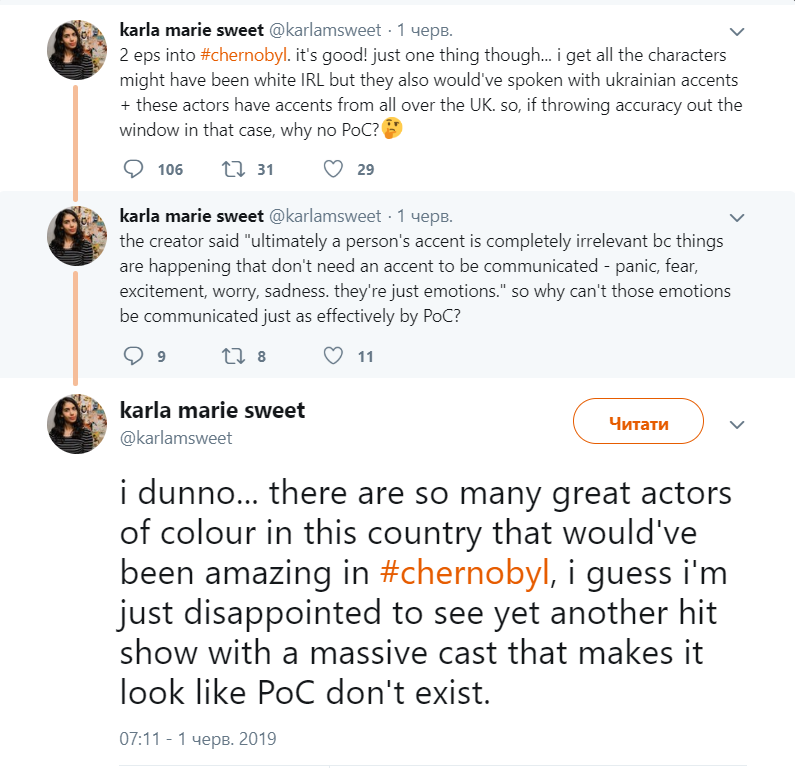Open karla marie sweet's name in main tweet
The height and width of the screenshot is (768, 795).
point(212,410)
